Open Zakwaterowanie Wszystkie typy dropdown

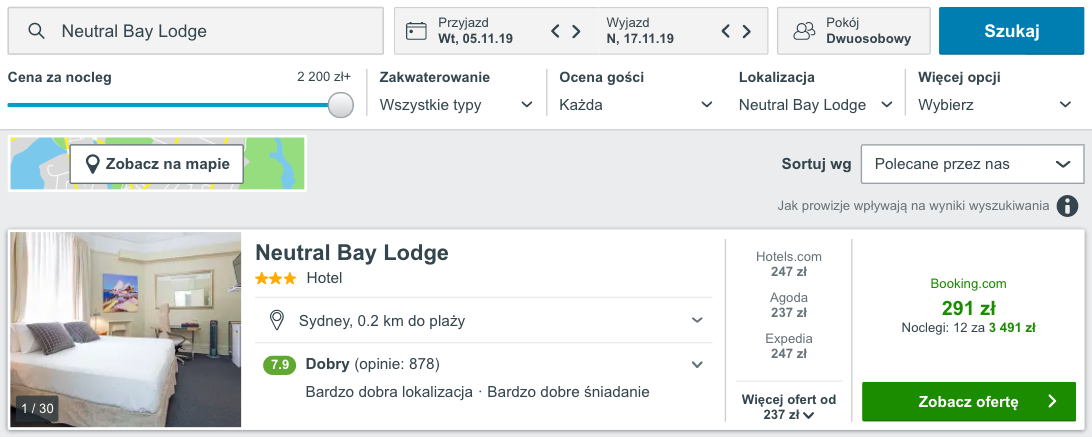tap(456, 105)
